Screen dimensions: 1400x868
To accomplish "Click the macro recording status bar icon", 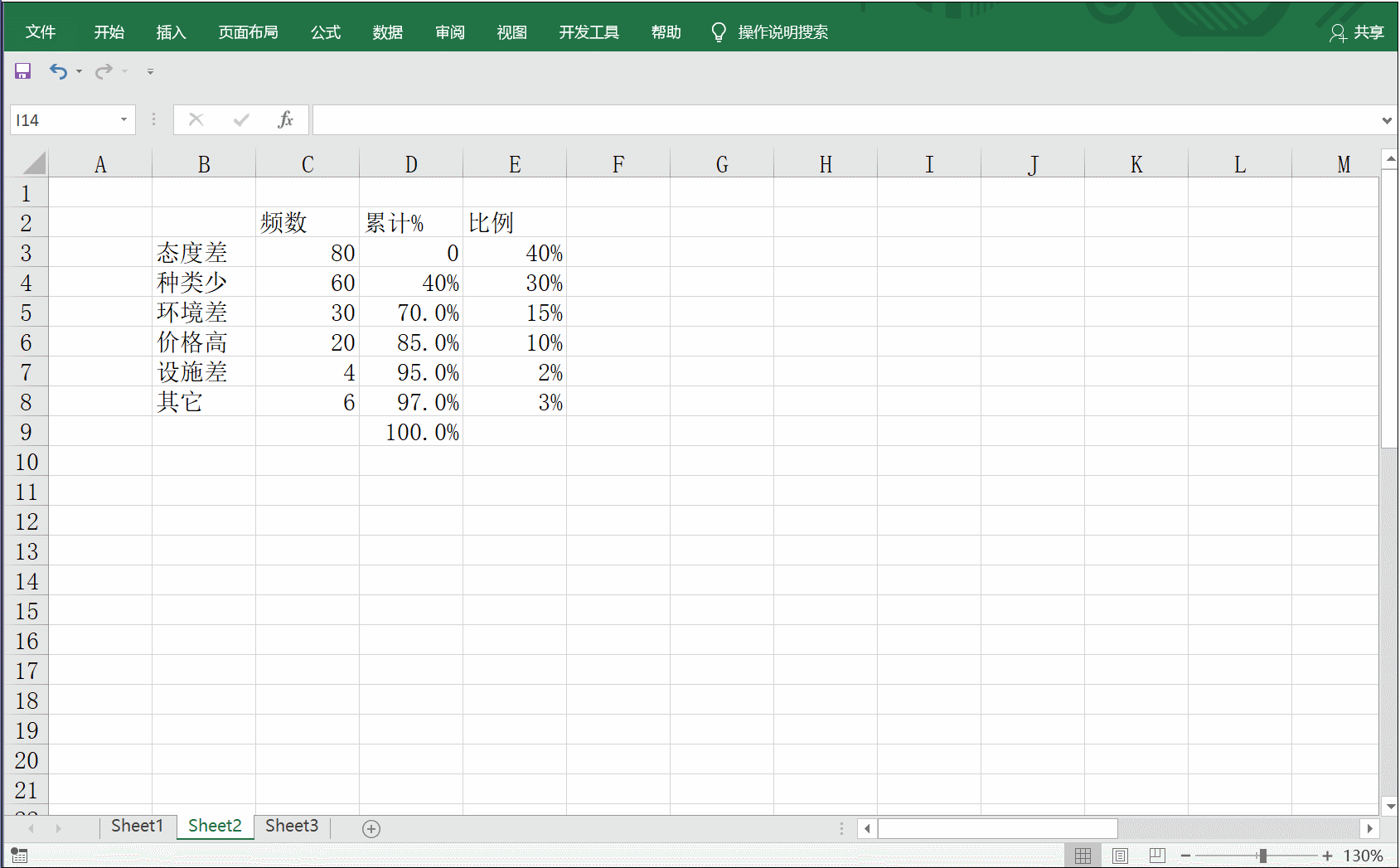I will coord(19,856).
